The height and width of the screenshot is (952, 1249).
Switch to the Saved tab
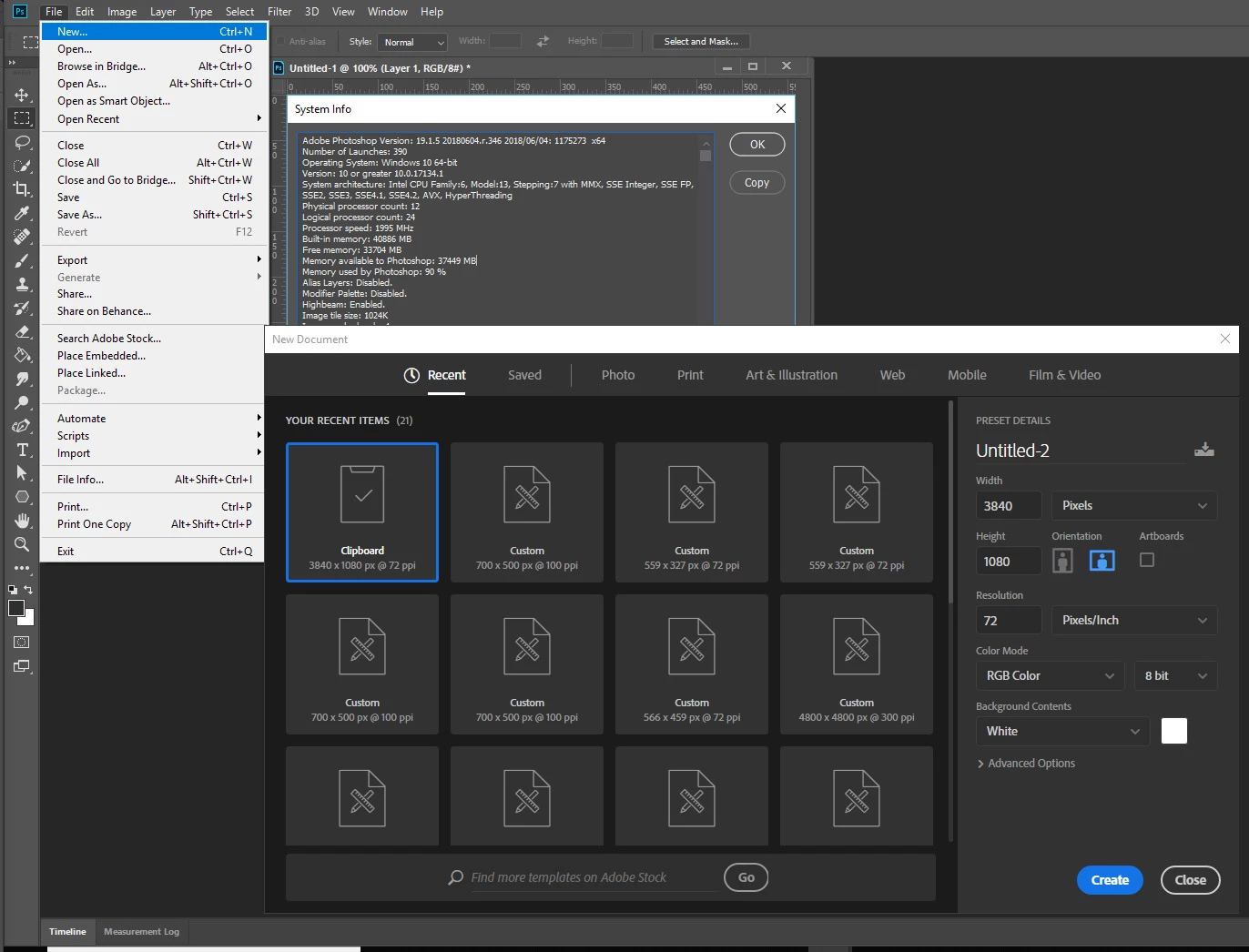pyautogui.click(x=524, y=375)
